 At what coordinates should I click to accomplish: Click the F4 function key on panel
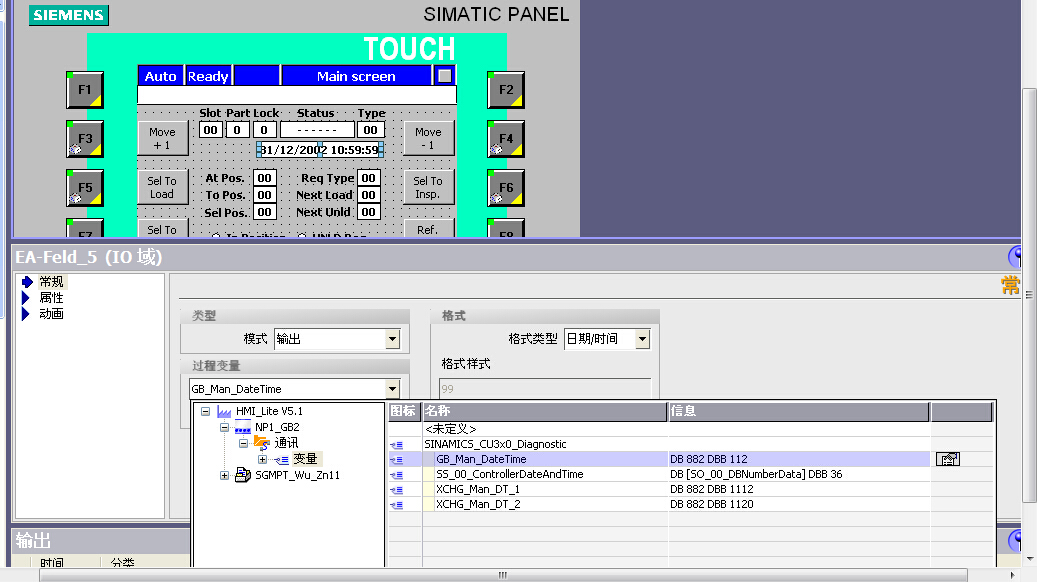(506, 138)
